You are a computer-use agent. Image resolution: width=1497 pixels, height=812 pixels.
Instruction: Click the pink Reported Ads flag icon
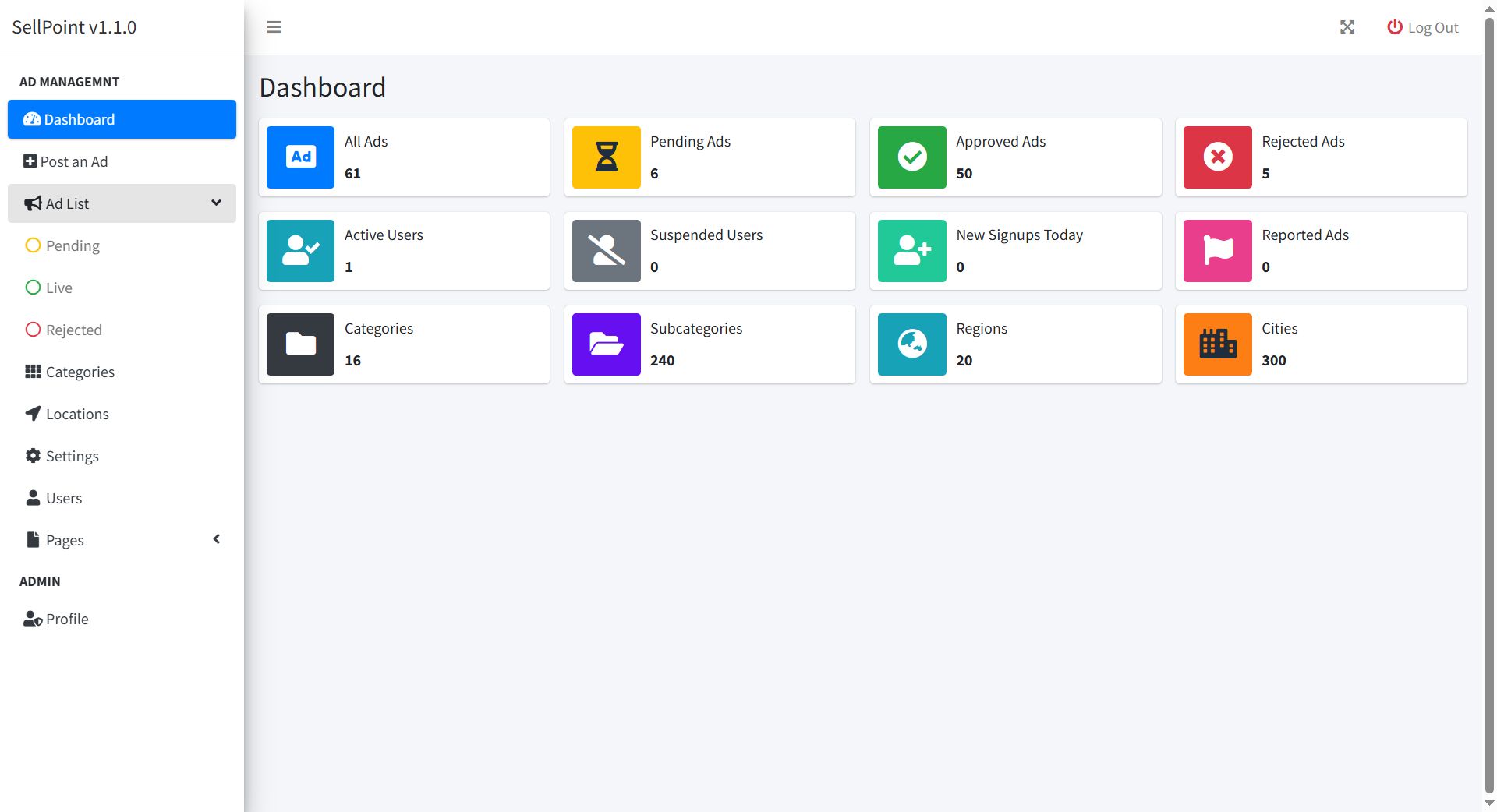(x=1218, y=251)
